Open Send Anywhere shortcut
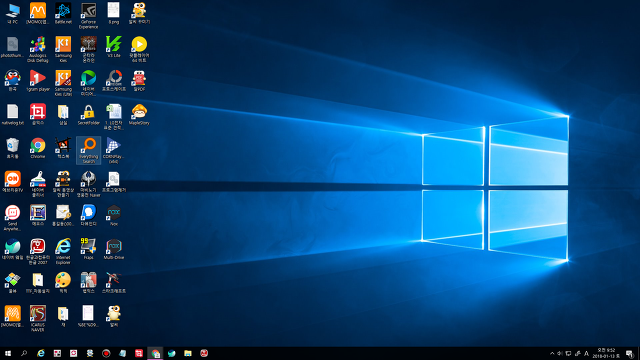The width and height of the screenshot is (640, 360). (x=13, y=218)
